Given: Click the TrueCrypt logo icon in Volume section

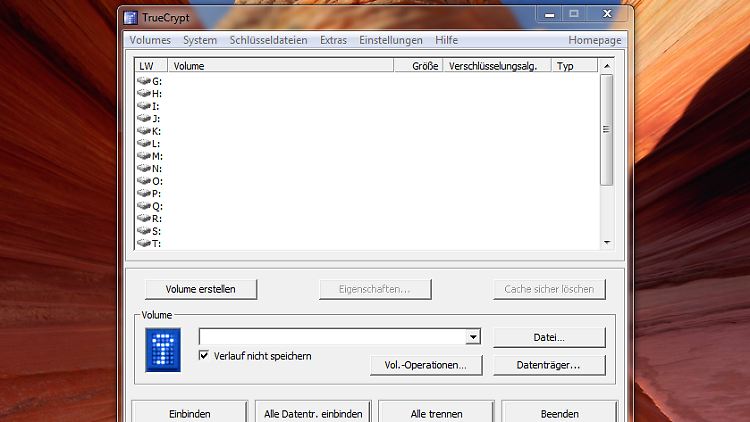Looking at the screenshot, I should tap(162, 350).
